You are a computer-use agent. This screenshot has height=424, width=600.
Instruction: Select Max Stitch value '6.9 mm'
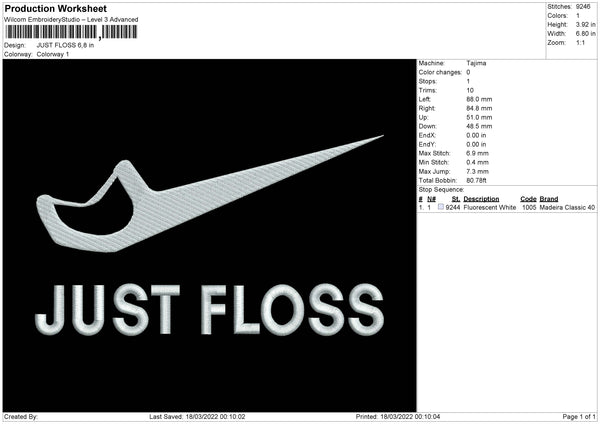click(478, 153)
